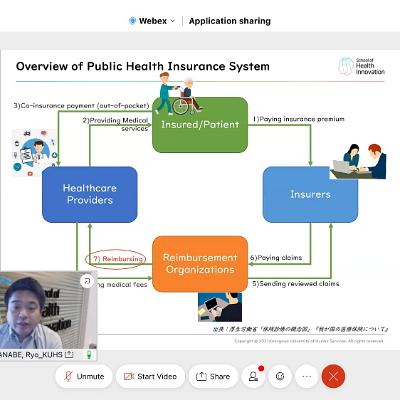Screen dimensions: 400x400
Task: Click the slide title 'Overview of Public Health Insurance System'
Action: (143, 66)
